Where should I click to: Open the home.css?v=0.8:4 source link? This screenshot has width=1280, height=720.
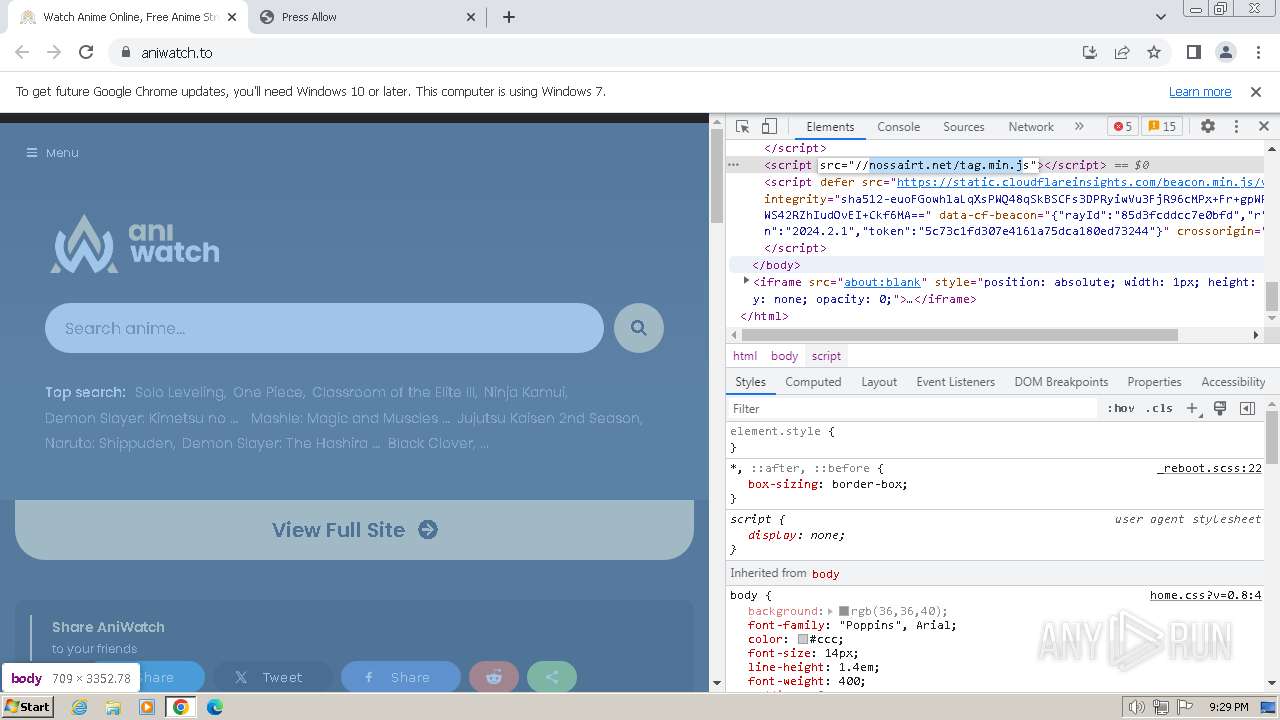[1206, 595]
